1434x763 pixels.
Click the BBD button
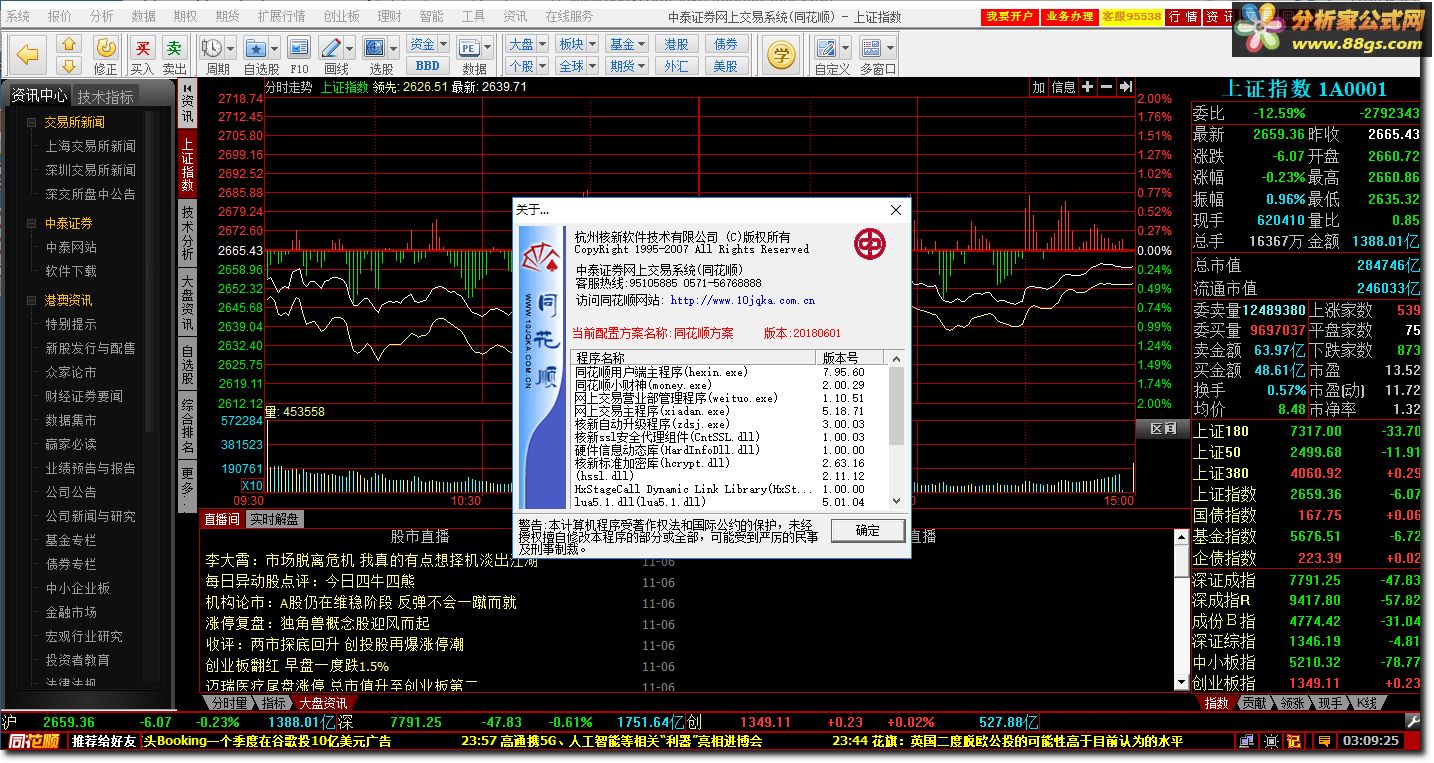coord(427,66)
